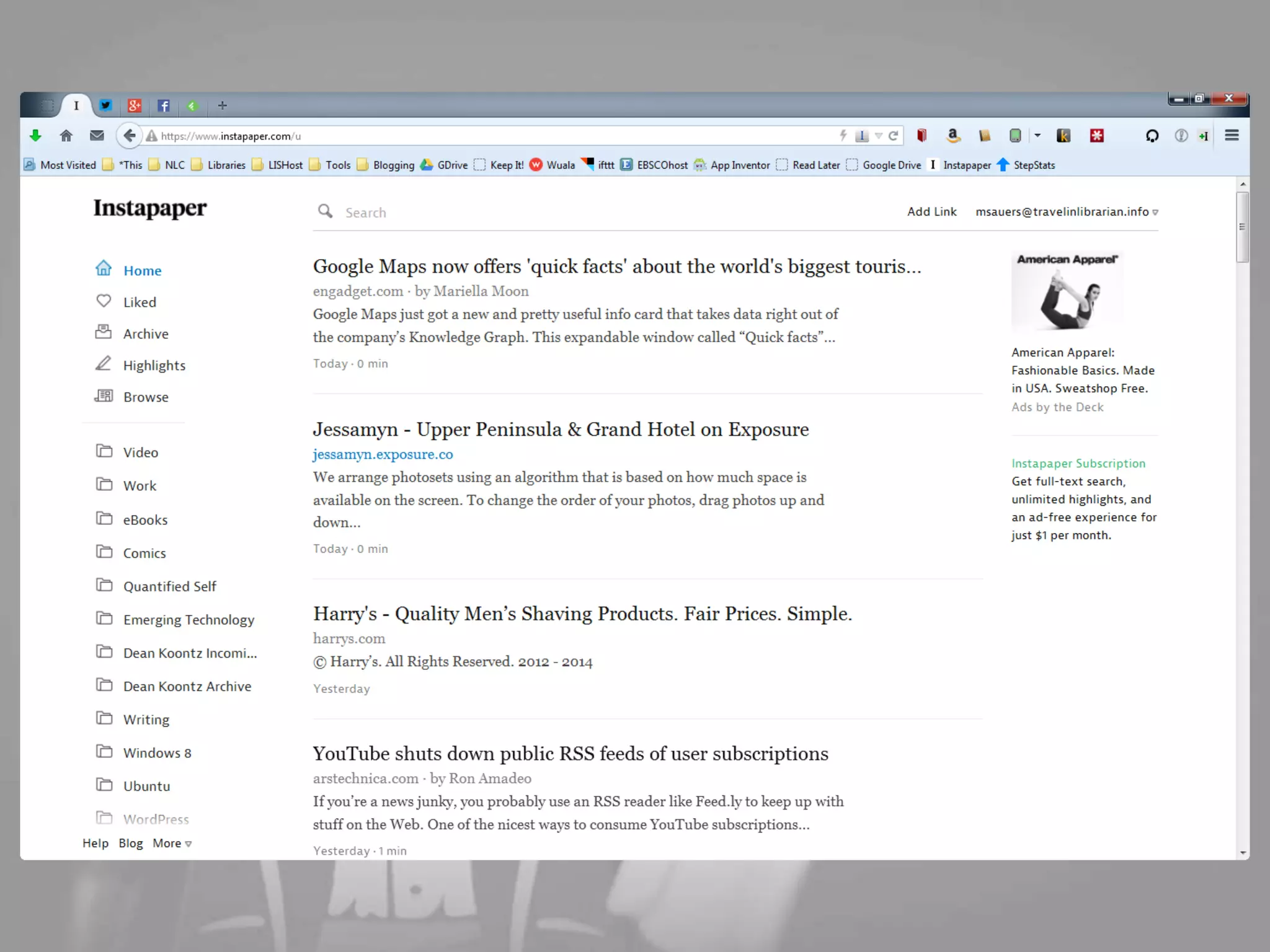The width and height of the screenshot is (1270, 952).
Task: Click the Add Link button
Action: [931, 212]
